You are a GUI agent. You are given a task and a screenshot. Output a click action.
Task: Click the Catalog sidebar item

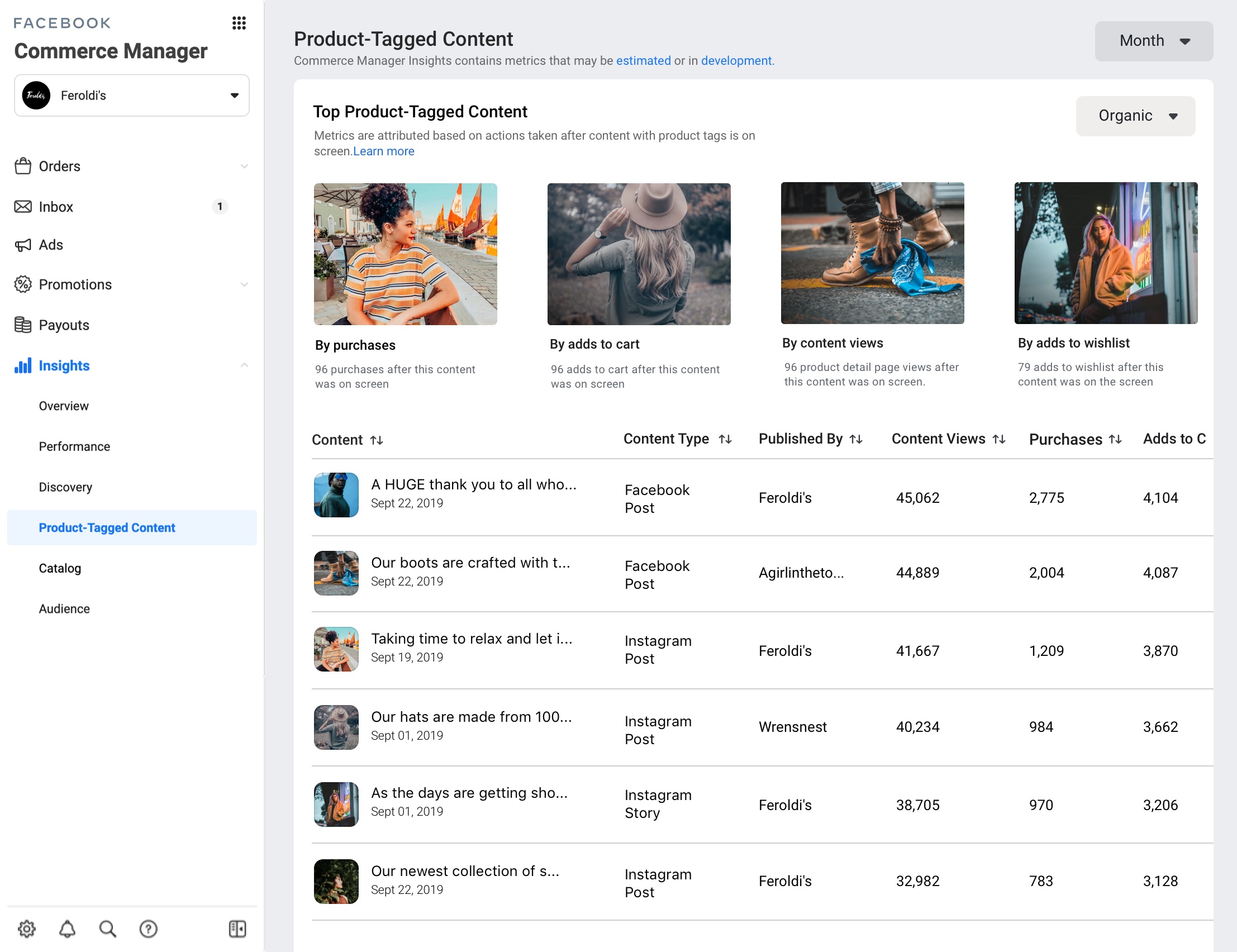59,568
